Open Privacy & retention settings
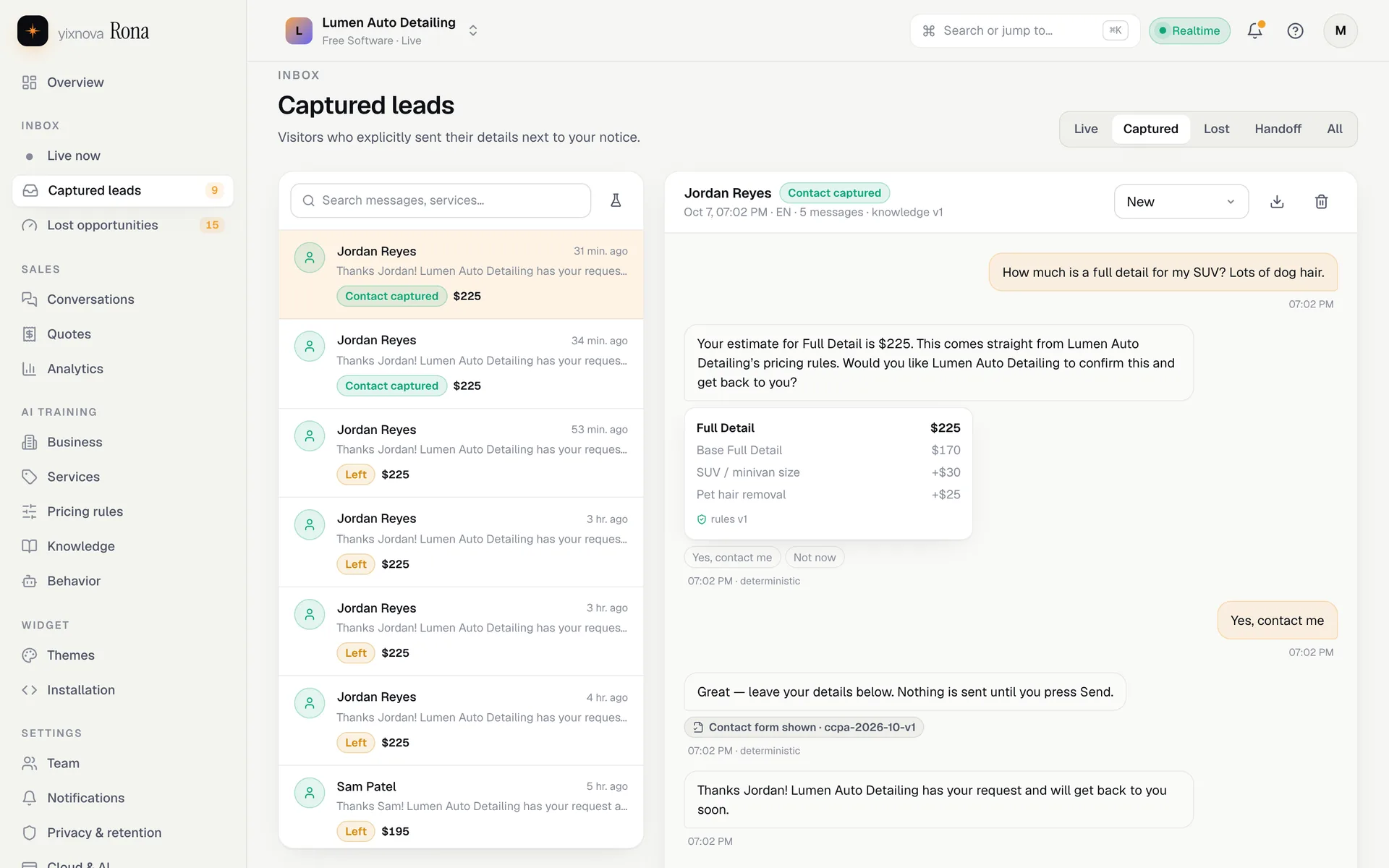Screen dimensions: 1389x868 (123, 833)
